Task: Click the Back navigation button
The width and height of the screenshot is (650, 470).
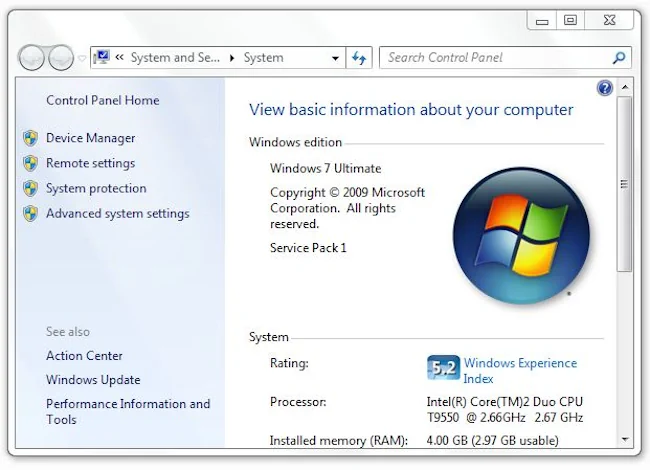Action: click(x=31, y=57)
